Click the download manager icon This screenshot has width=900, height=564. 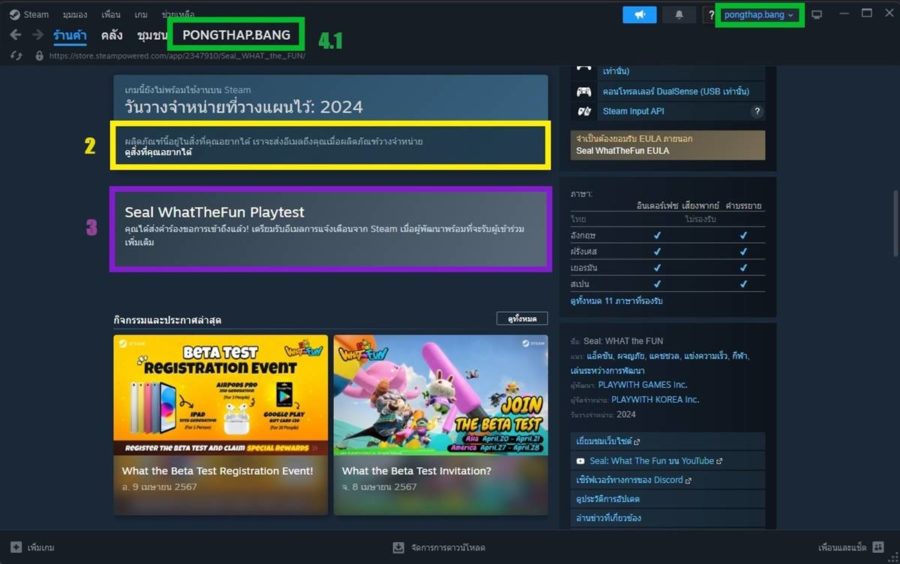tap(398, 548)
